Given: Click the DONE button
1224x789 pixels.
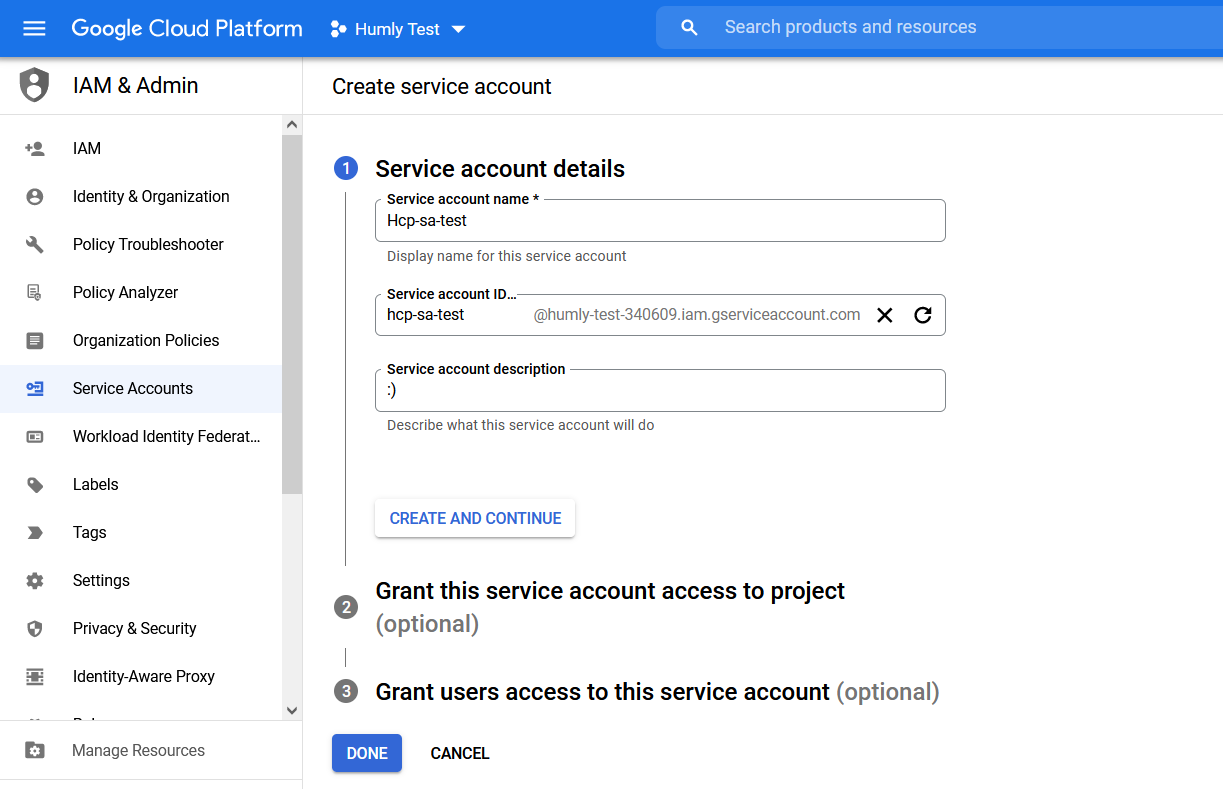Looking at the screenshot, I should (366, 753).
